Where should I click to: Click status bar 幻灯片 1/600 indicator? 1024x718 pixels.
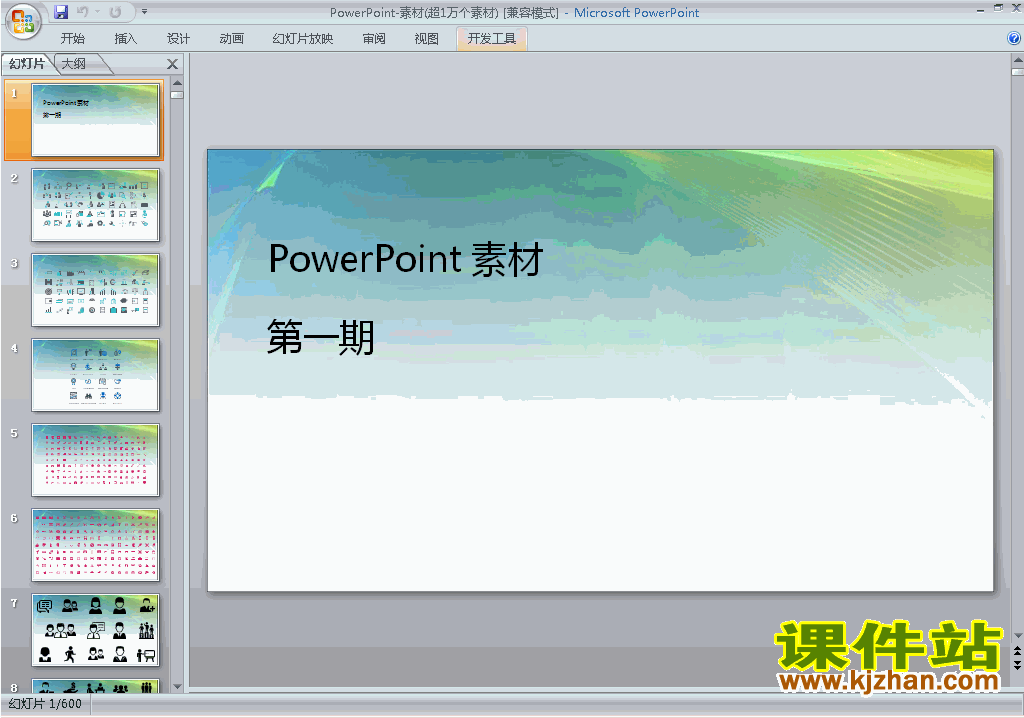point(45,704)
